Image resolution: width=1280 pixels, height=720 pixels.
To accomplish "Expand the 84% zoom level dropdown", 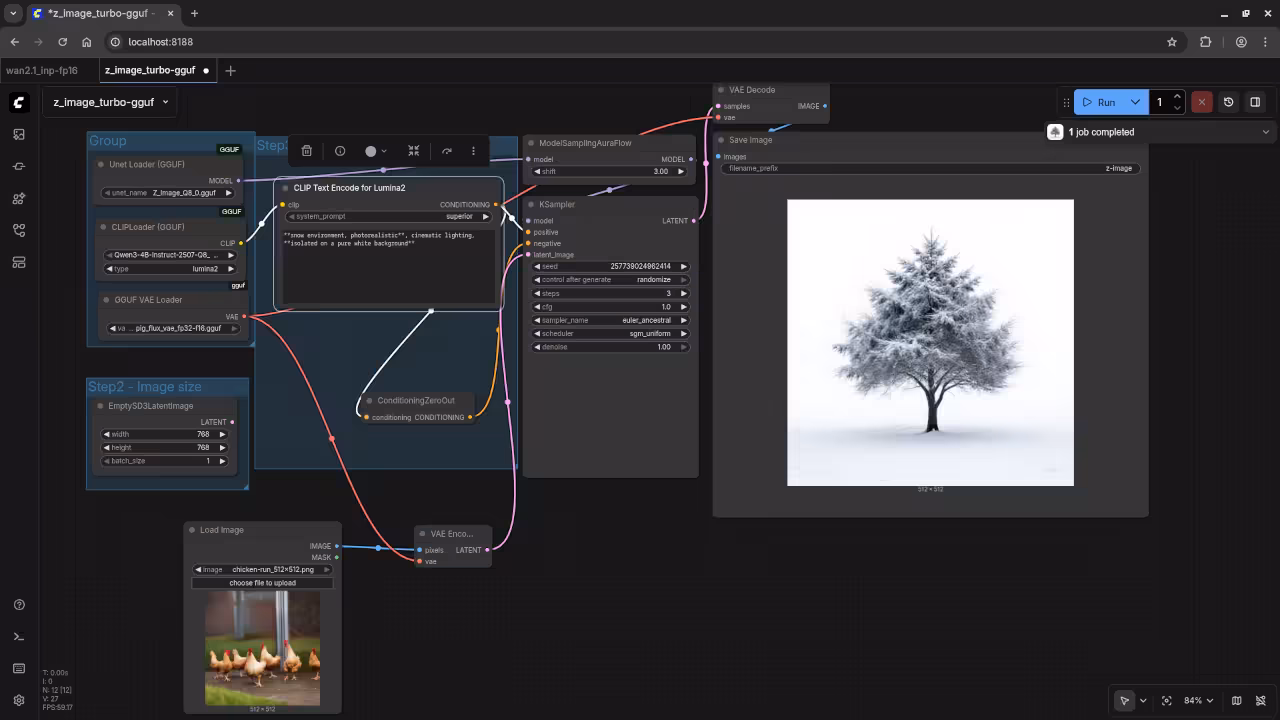I will pyautogui.click(x=1198, y=701).
